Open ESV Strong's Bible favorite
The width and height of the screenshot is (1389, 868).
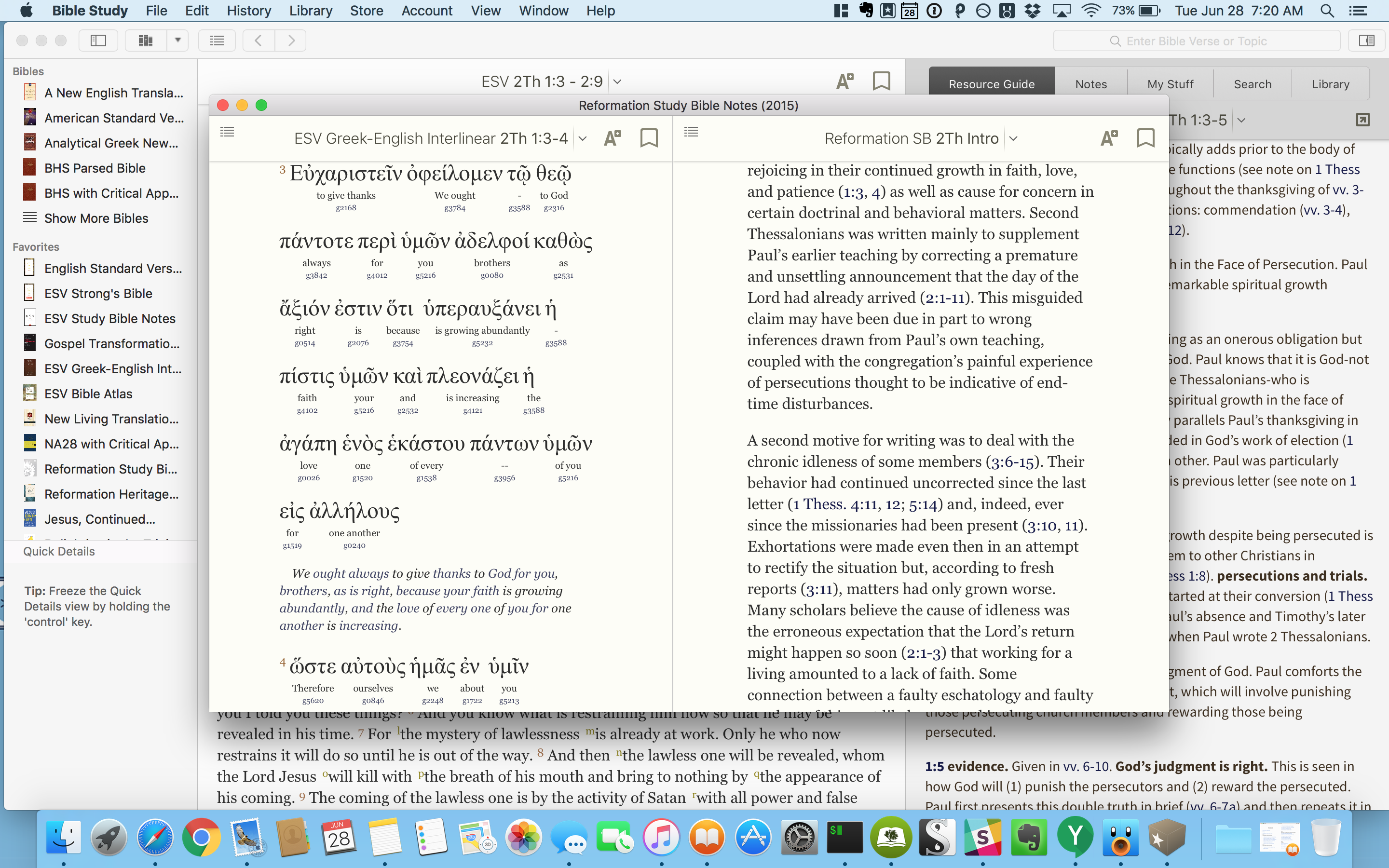pos(88,293)
